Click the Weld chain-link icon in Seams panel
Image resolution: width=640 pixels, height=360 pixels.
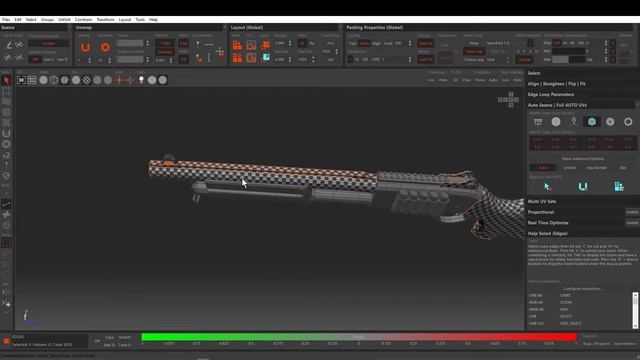(19, 44)
